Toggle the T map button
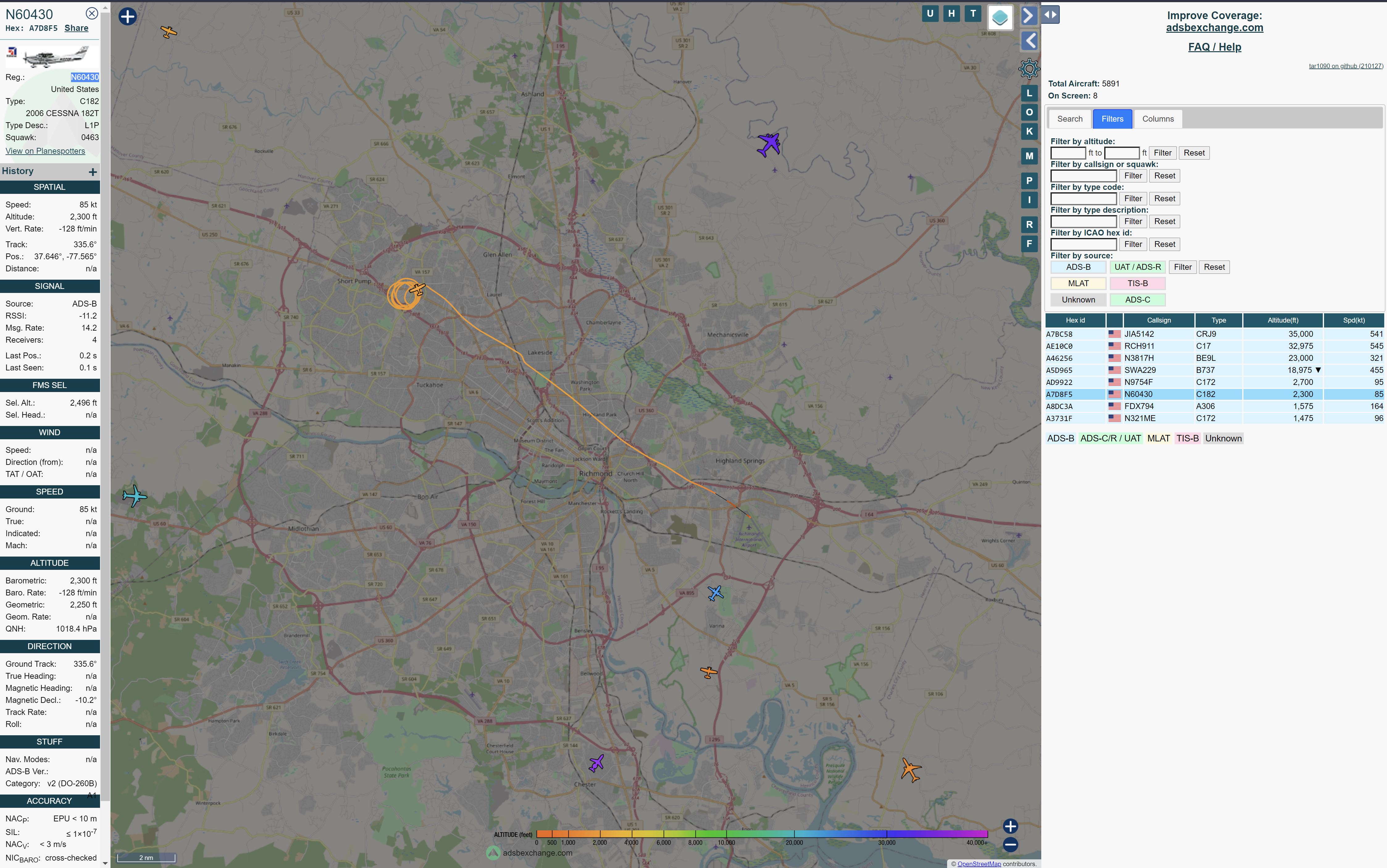Viewport: 1387px width, 868px height. 972,14
